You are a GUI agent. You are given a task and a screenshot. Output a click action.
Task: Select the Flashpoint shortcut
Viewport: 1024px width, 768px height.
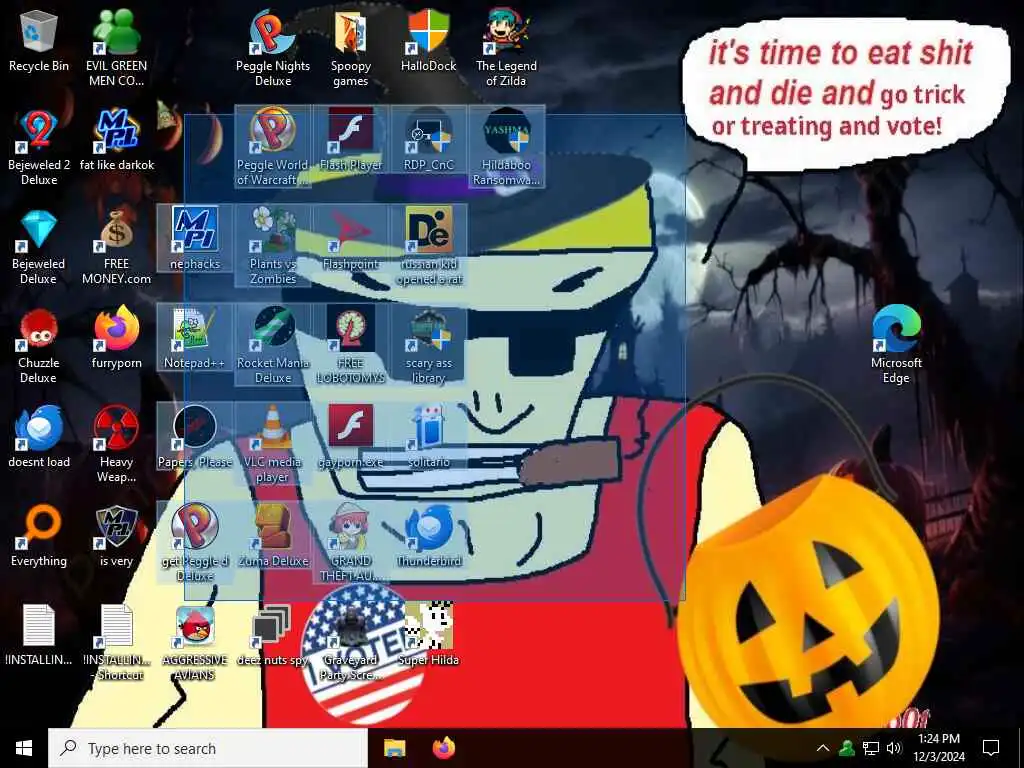click(351, 239)
